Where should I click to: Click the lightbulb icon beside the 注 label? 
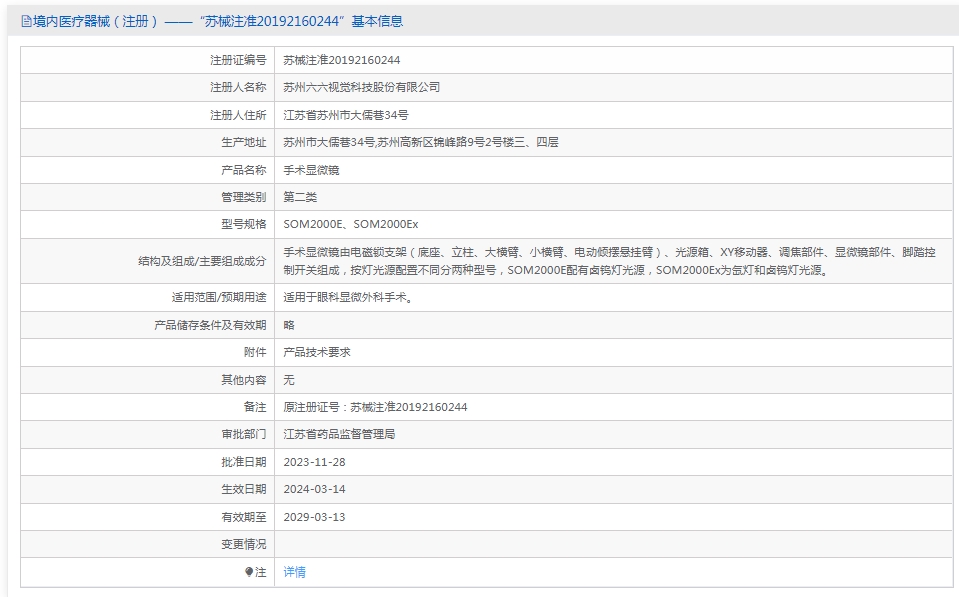(252, 571)
